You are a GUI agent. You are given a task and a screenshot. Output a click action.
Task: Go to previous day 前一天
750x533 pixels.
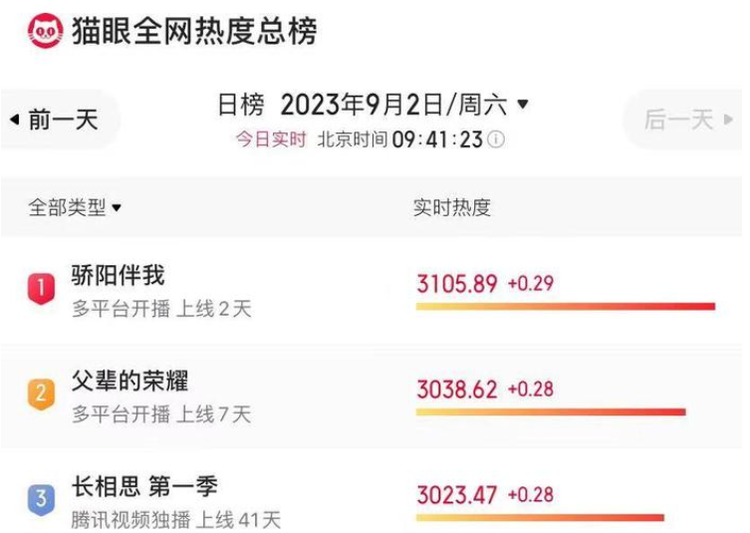(56, 119)
